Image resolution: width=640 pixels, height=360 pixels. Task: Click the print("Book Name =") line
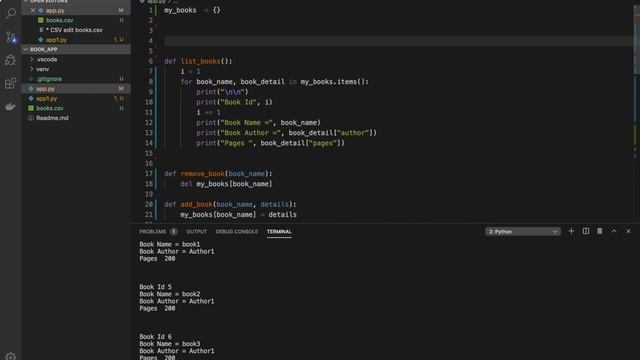click(x=258, y=122)
